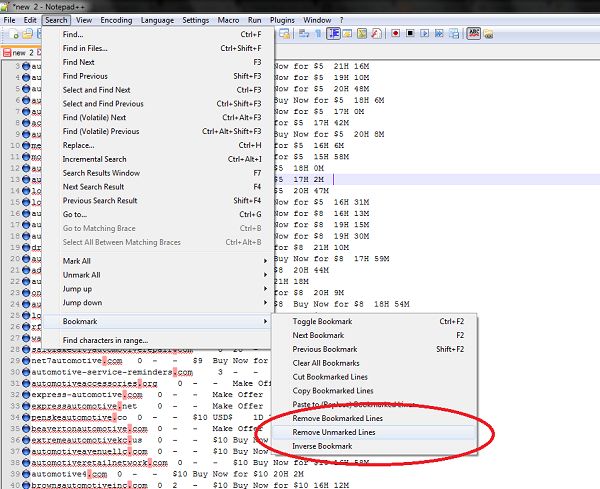This screenshot has height=489, width=600.
Task: Toggle the bookmark marker on line 13
Action: pos(26,179)
